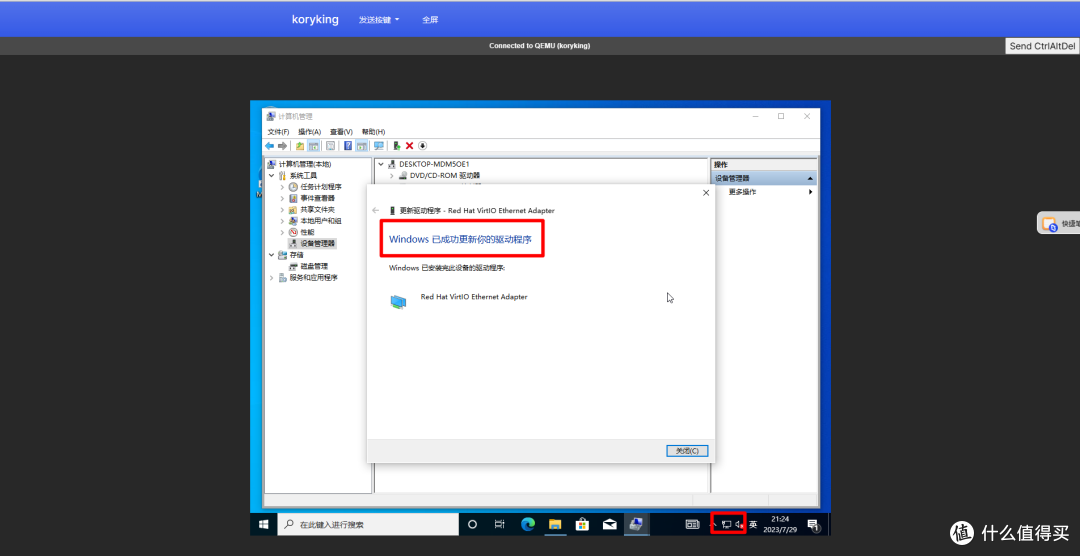Image resolution: width=1080 pixels, height=556 pixels.
Task: Expand the 性能 node
Action: pos(282,232)
